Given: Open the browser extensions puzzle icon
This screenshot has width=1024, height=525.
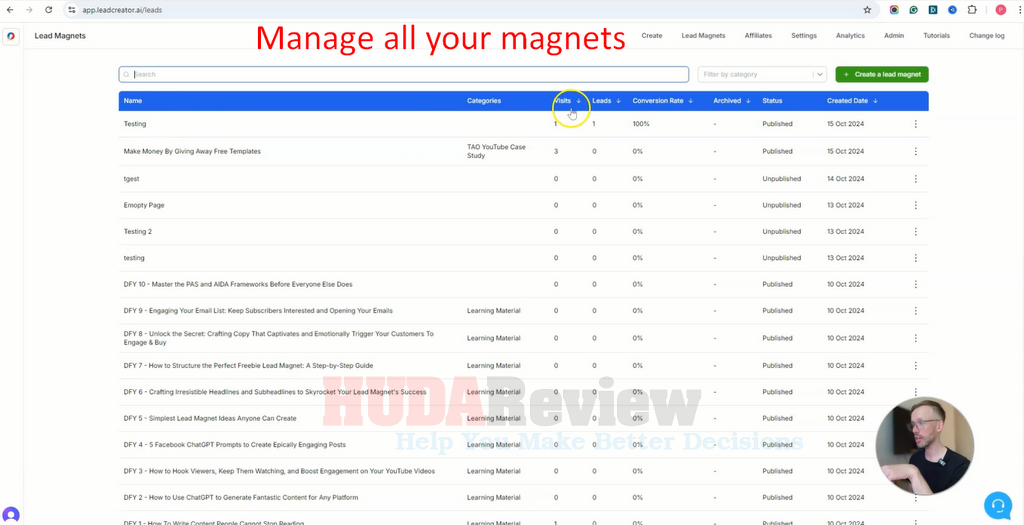Looking at the screenshot, I should [971, 9].
